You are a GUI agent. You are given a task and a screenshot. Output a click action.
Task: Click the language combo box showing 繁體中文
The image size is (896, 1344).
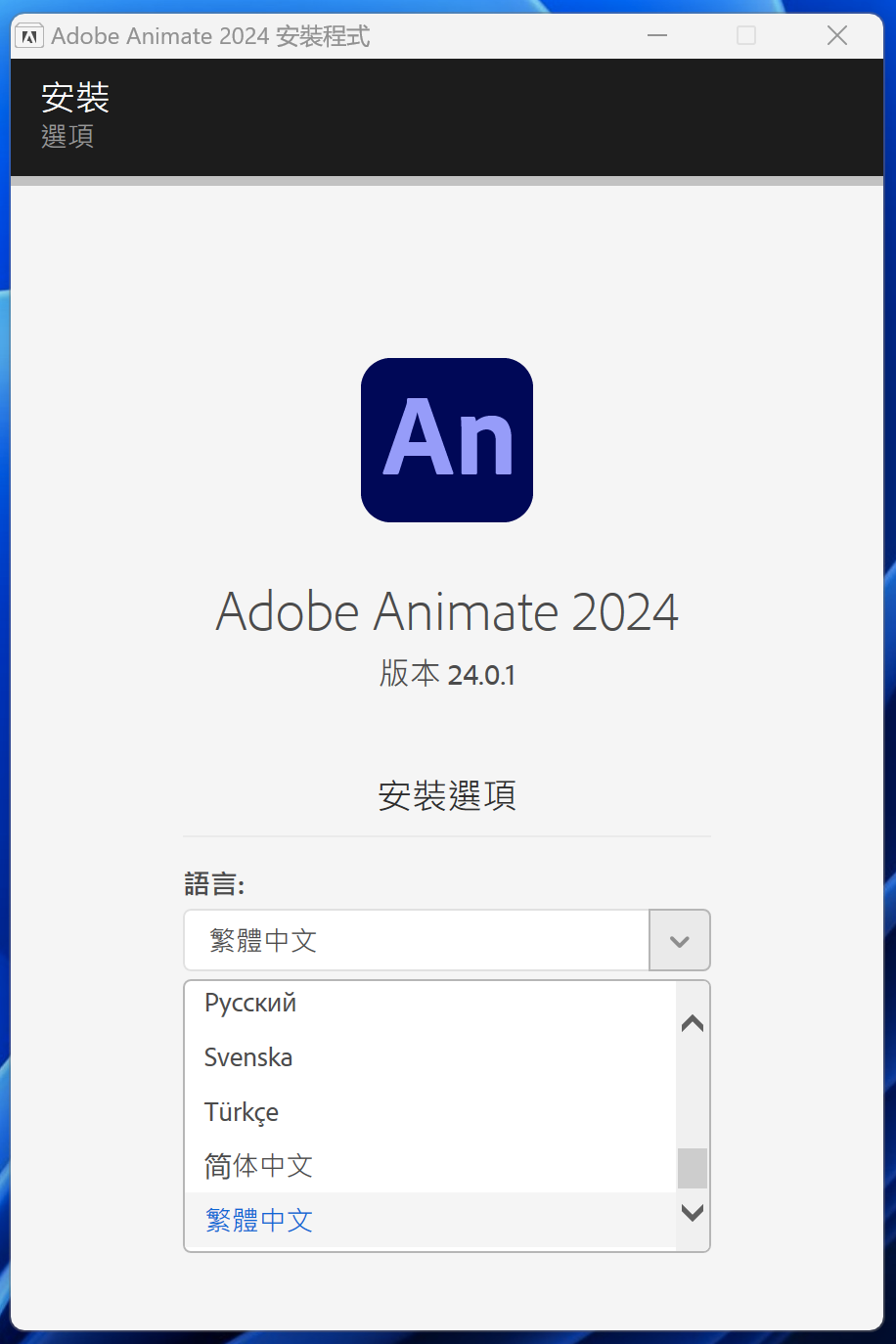click(417, 941)
